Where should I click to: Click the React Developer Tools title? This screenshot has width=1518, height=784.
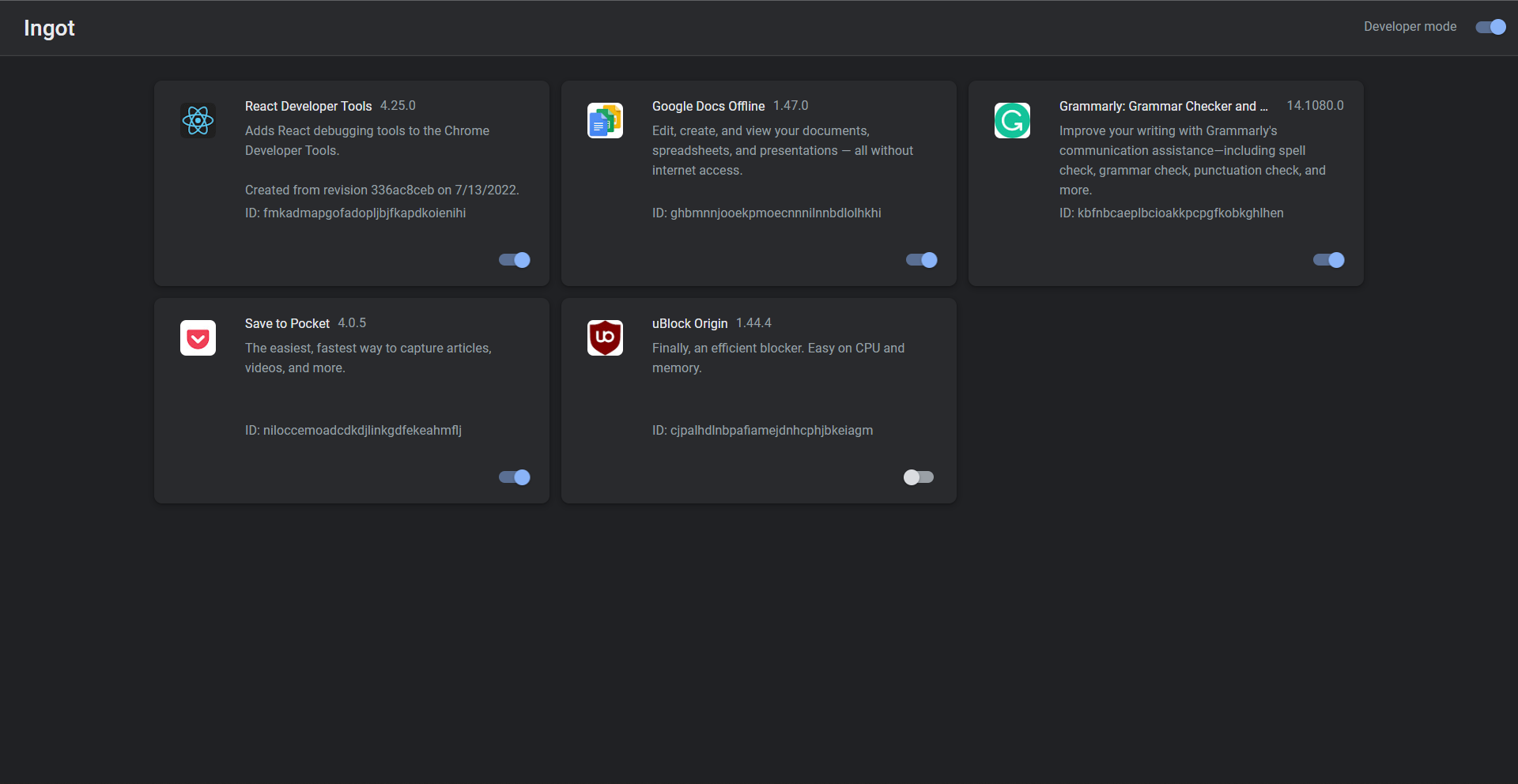click(x=308, y=106)
